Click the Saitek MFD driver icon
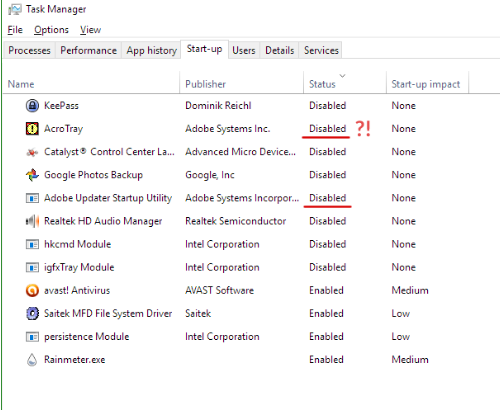500x410 pixels. coord(32,313)
